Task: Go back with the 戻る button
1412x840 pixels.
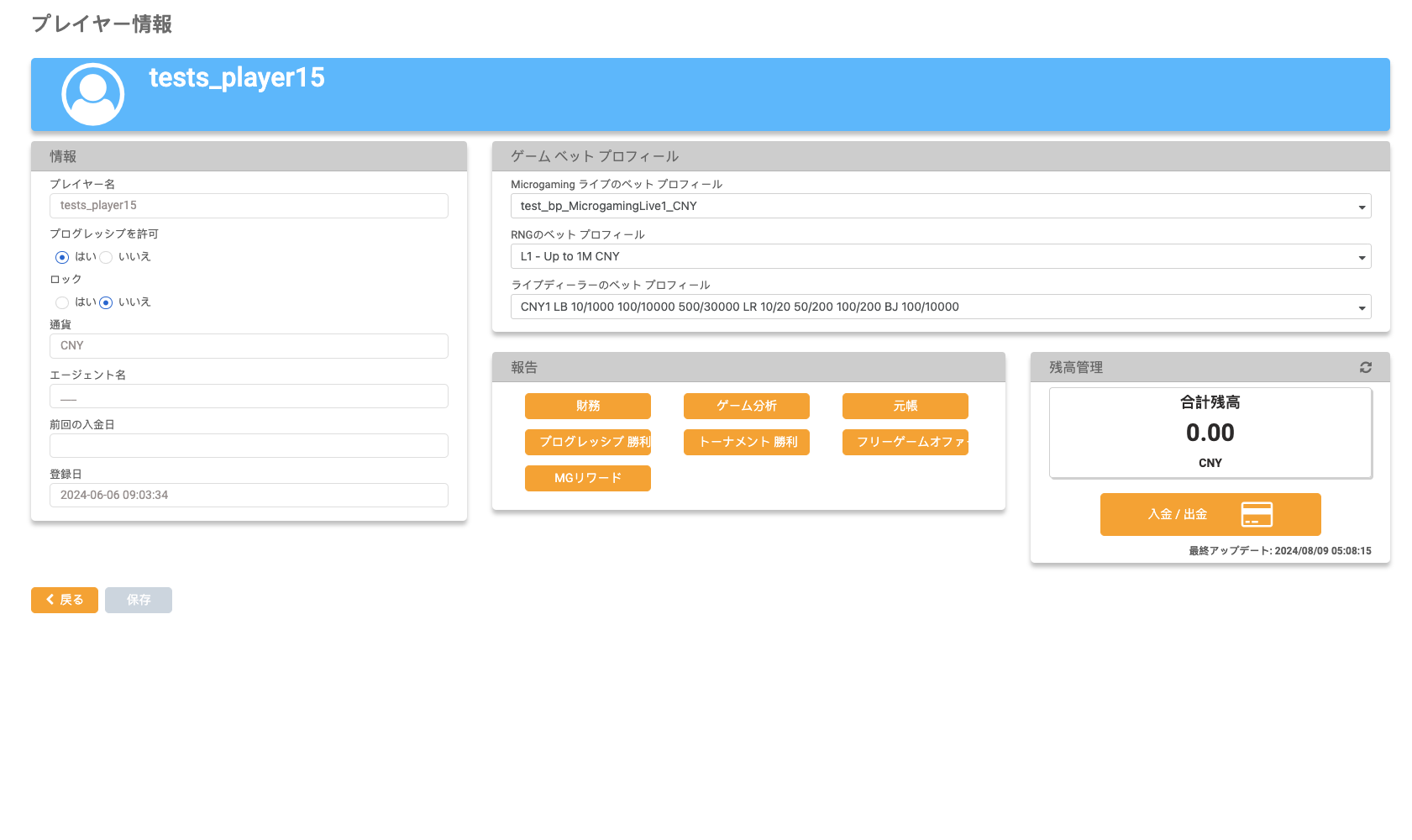Action: click(65, 600)
